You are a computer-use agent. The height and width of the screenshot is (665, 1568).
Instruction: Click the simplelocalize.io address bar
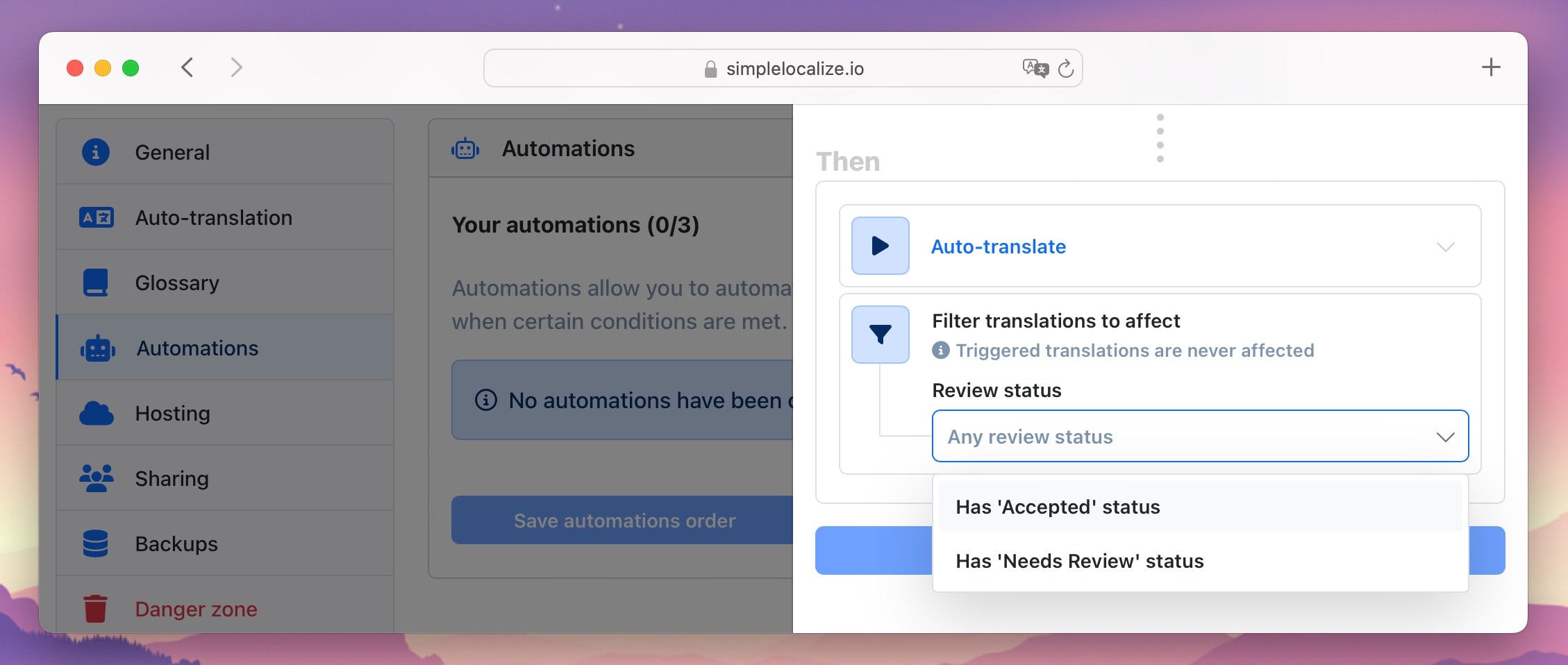click(x=783, y=68)
